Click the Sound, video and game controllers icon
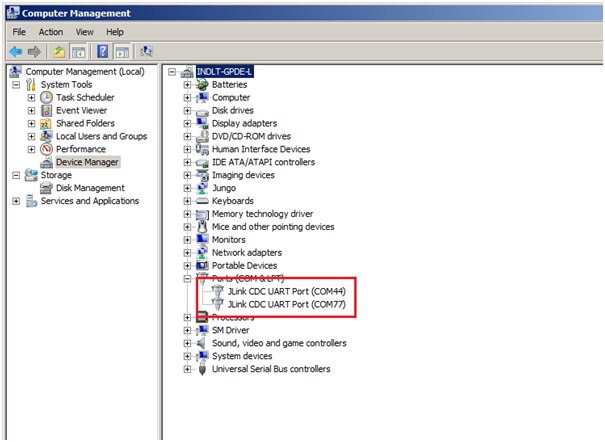 tap(202, 343)
